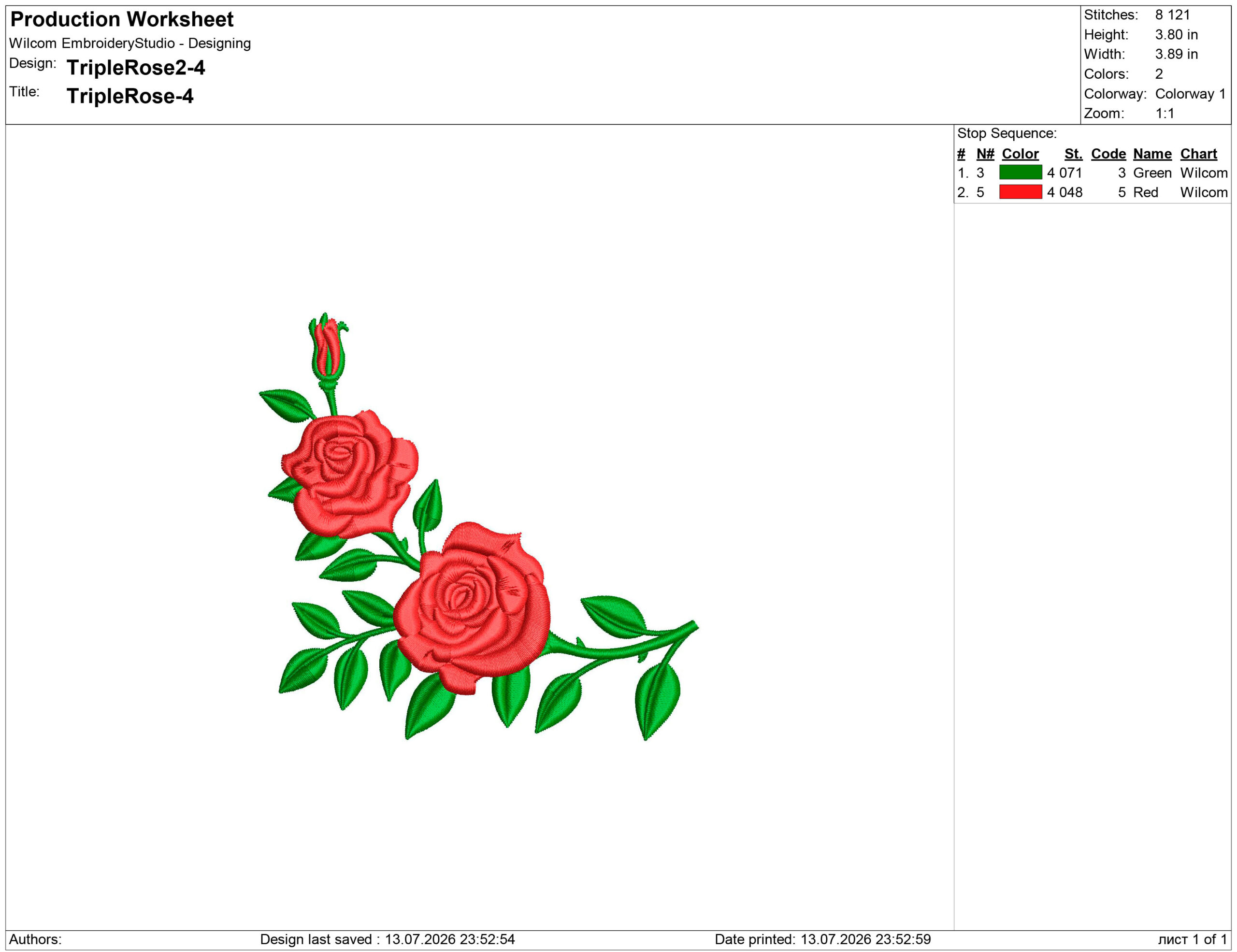Click "Wilcom EmbroideryStudio - Designing" text
Screen dimensions: 1237x952
click(129, 43)
